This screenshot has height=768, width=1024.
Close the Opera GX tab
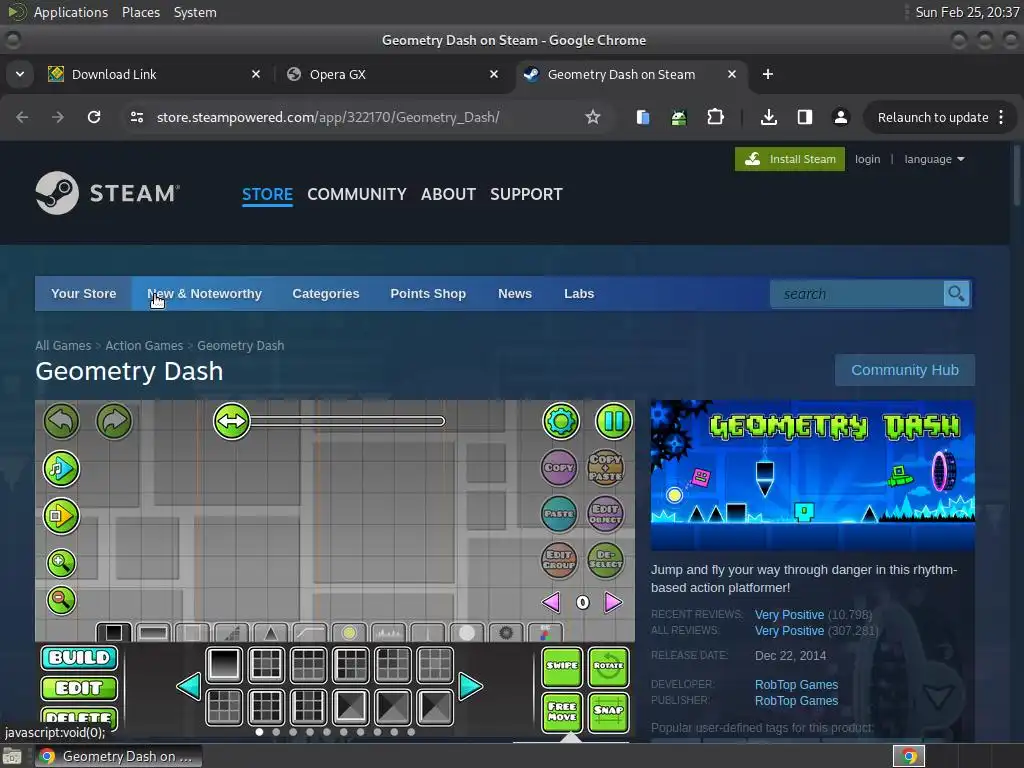[x=494, y=74]
